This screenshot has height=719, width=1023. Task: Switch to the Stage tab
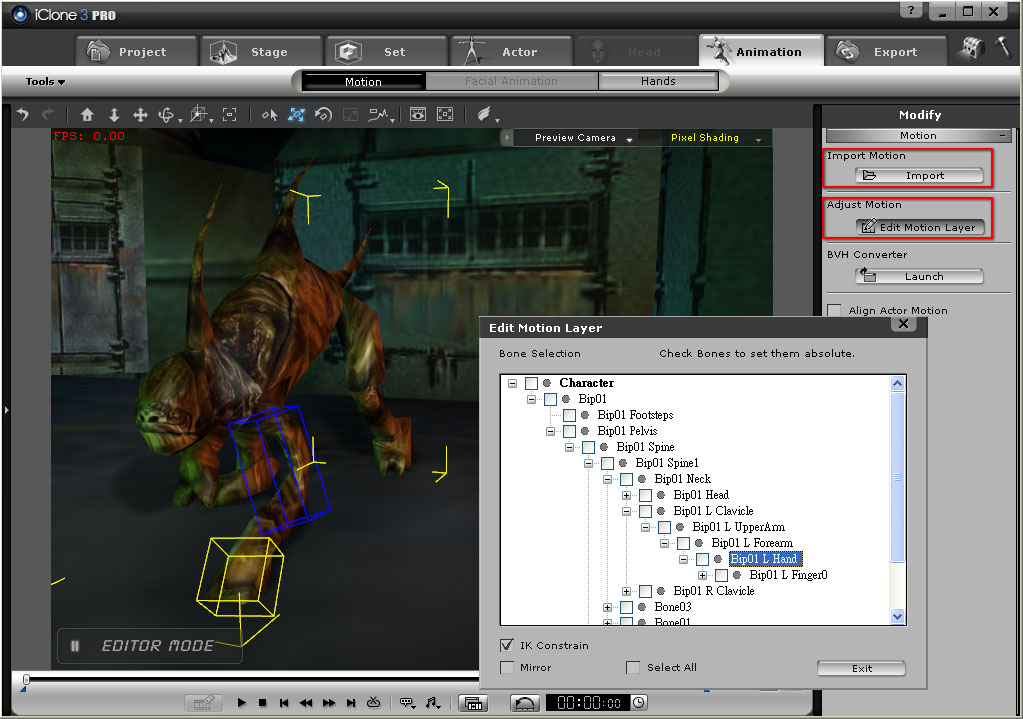click(261, 52)
